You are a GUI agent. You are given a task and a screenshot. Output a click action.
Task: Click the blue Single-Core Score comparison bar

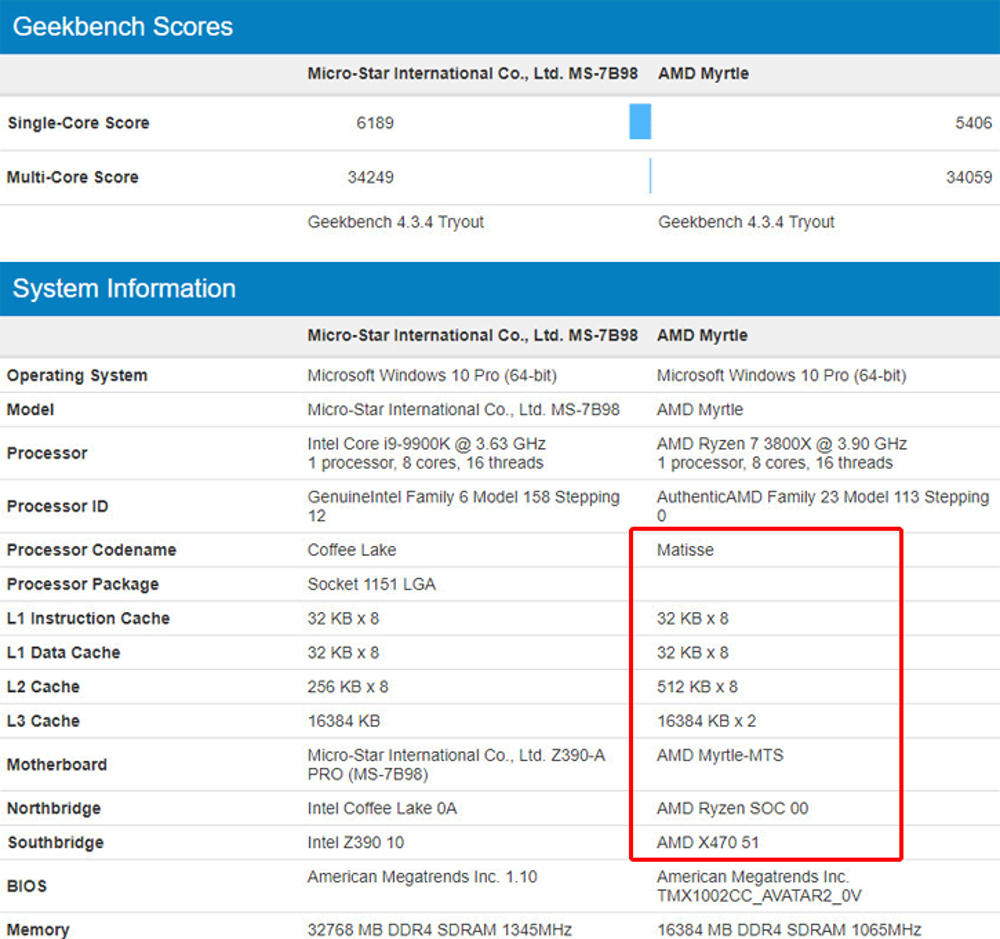(x=640, y=122)
